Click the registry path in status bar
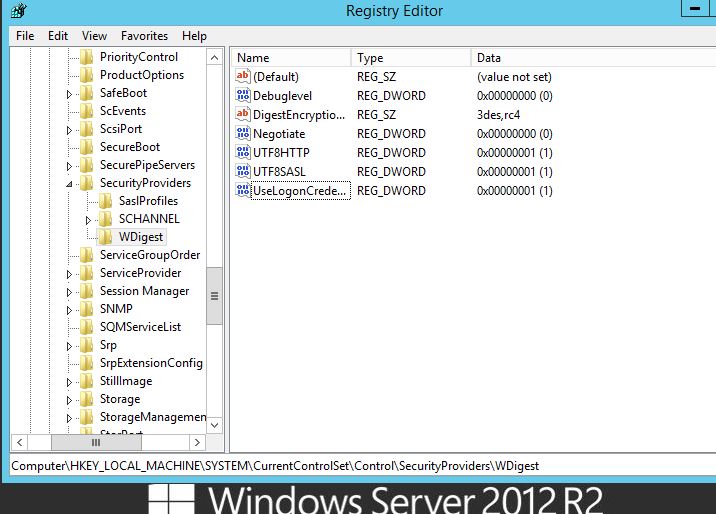The image size is (716, 514). coord(275,466)
